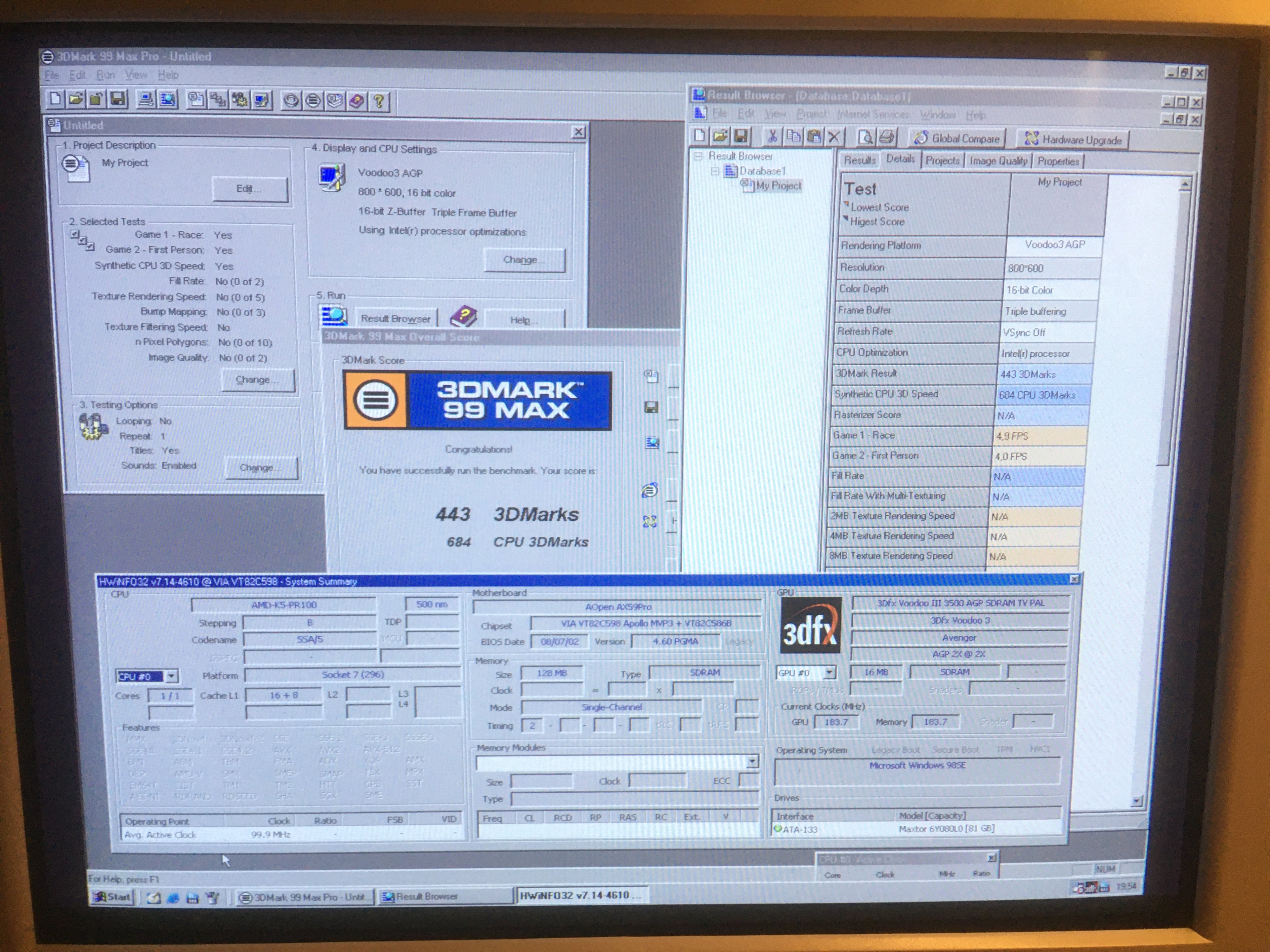
Task: Open the CPU #0 dropdown in HWiNFO
Action: [171, 676]
